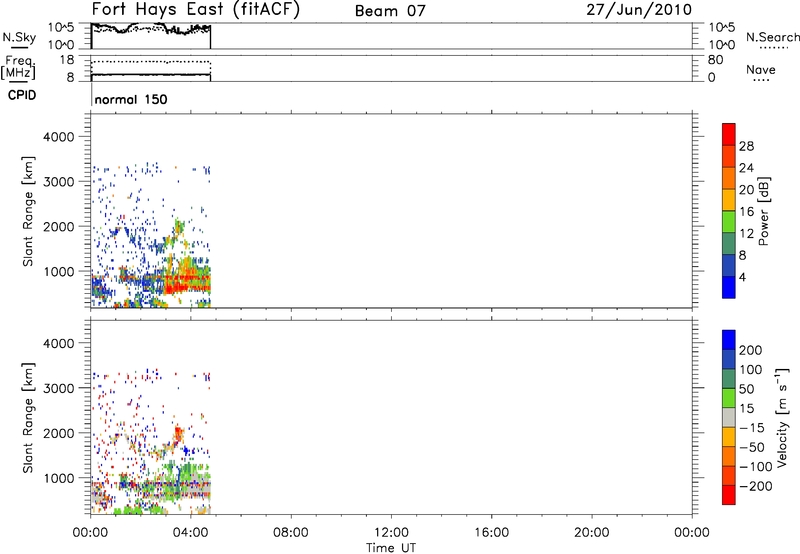800x554 pixels.
Task: Click the 'Nave' legend label
Action: 761,70
